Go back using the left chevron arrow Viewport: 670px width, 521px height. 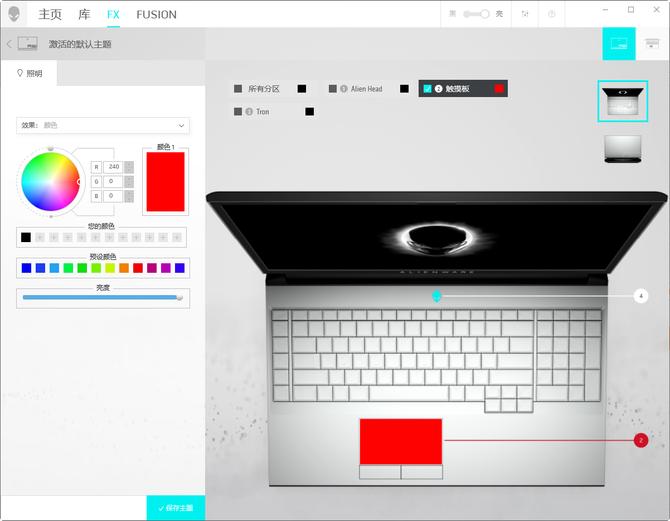coord(9,44)
